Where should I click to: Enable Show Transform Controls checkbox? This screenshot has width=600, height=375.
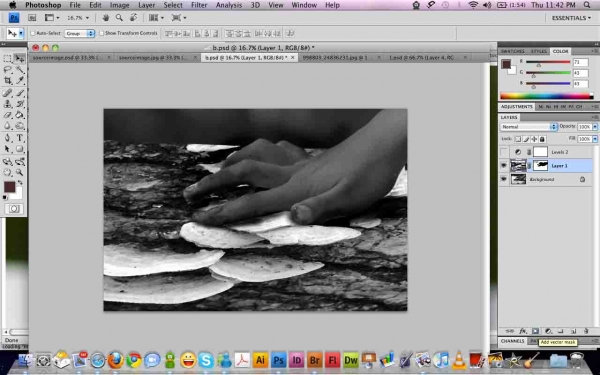[x=101, y=33]
